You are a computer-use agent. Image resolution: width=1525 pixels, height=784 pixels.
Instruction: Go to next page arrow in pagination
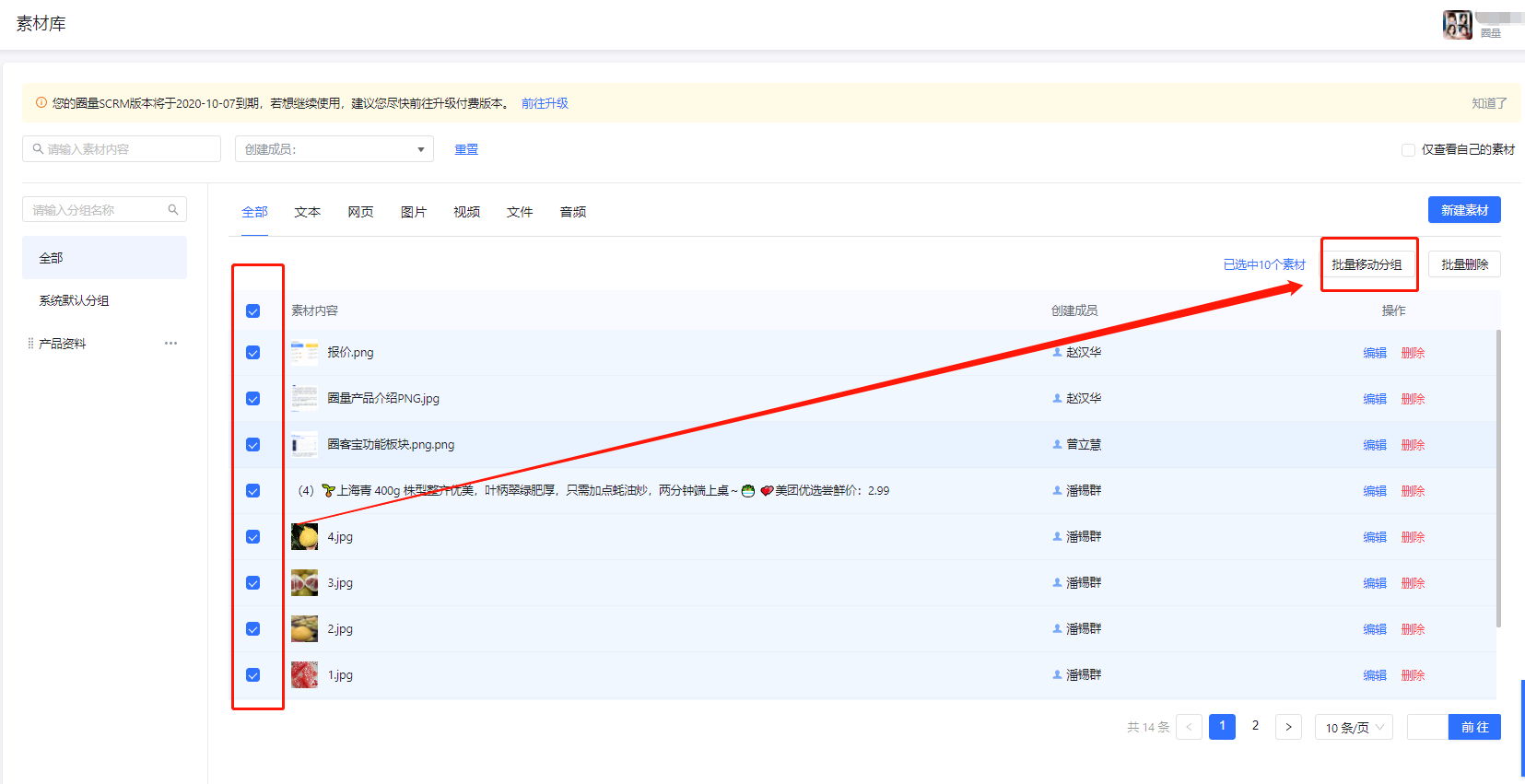point(1288,727)
